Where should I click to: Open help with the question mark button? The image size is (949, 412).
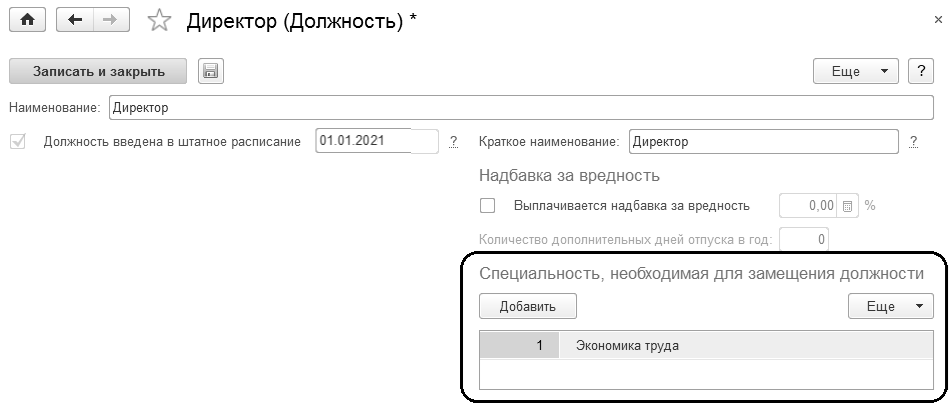[920, 71]
